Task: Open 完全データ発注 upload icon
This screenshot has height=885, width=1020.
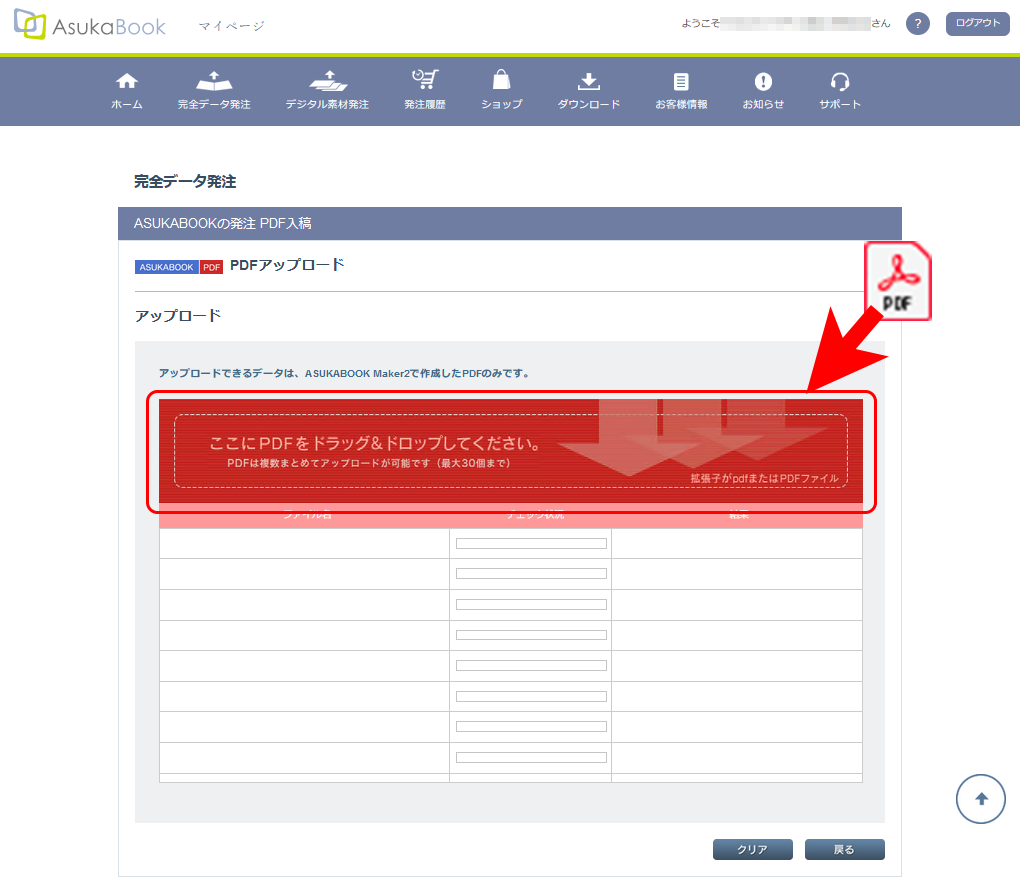Action: 214,82
